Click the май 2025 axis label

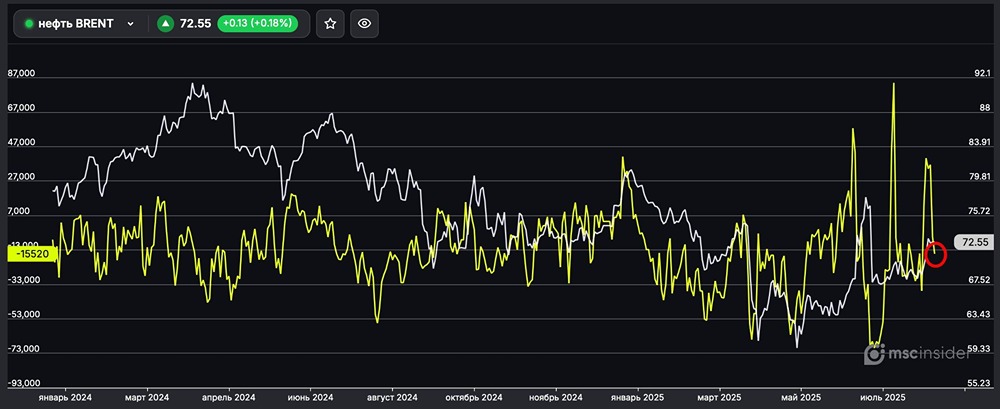point(802,396)
